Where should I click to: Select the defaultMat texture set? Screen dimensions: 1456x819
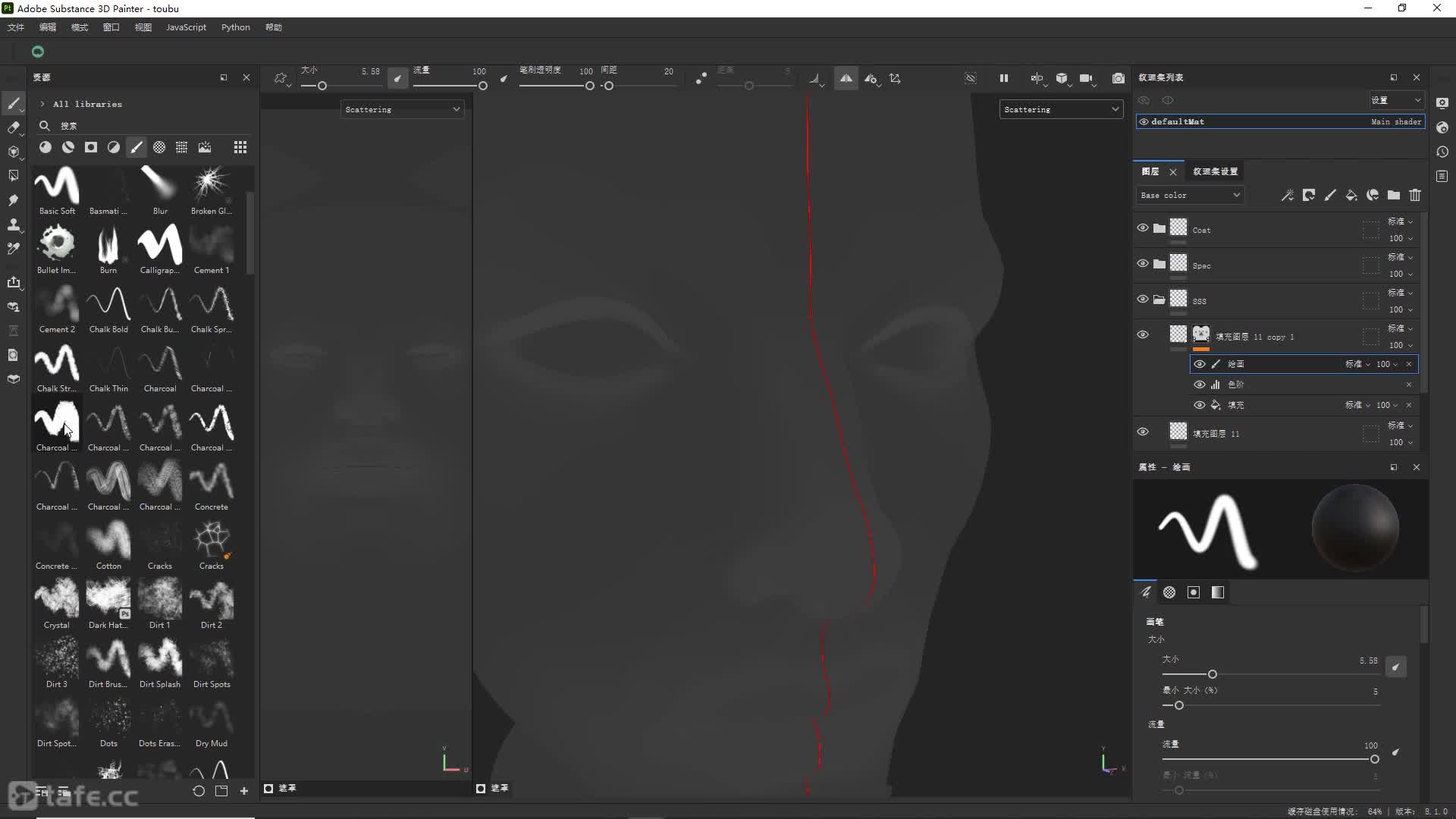point(1280,121)
